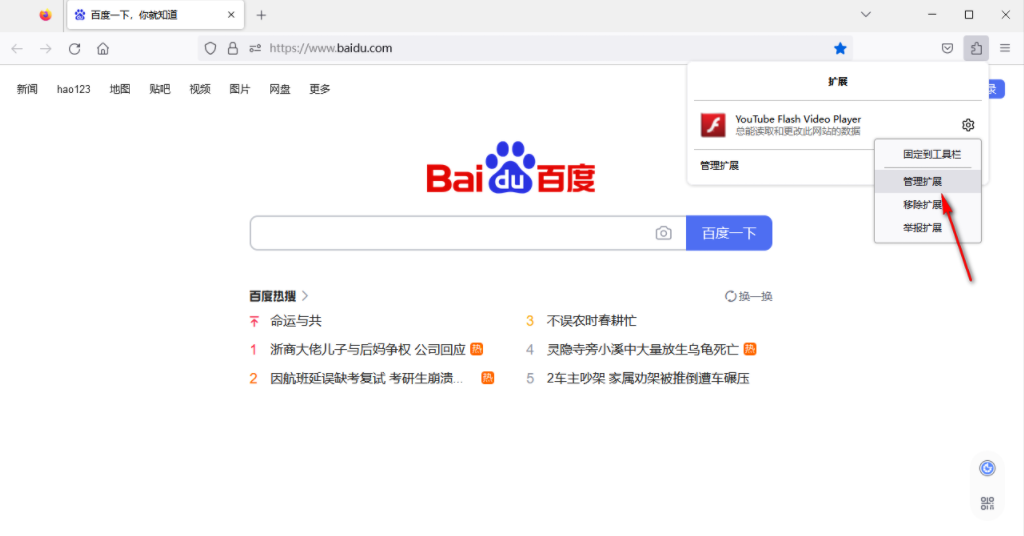Open the round assistant icon at bottom right

(x=987, y=467)
